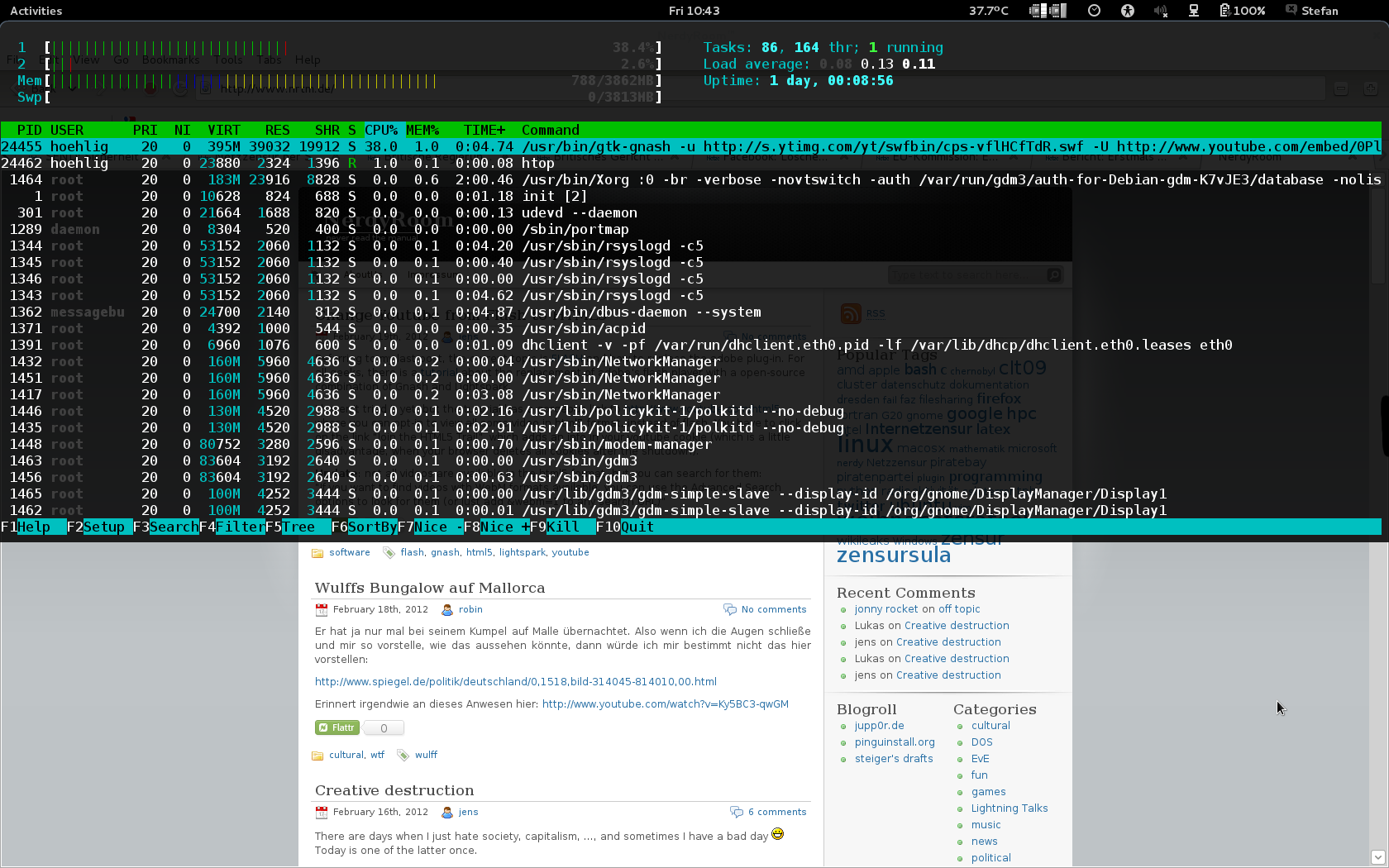Click F4 Filter in htop footer

click(232, 527)
